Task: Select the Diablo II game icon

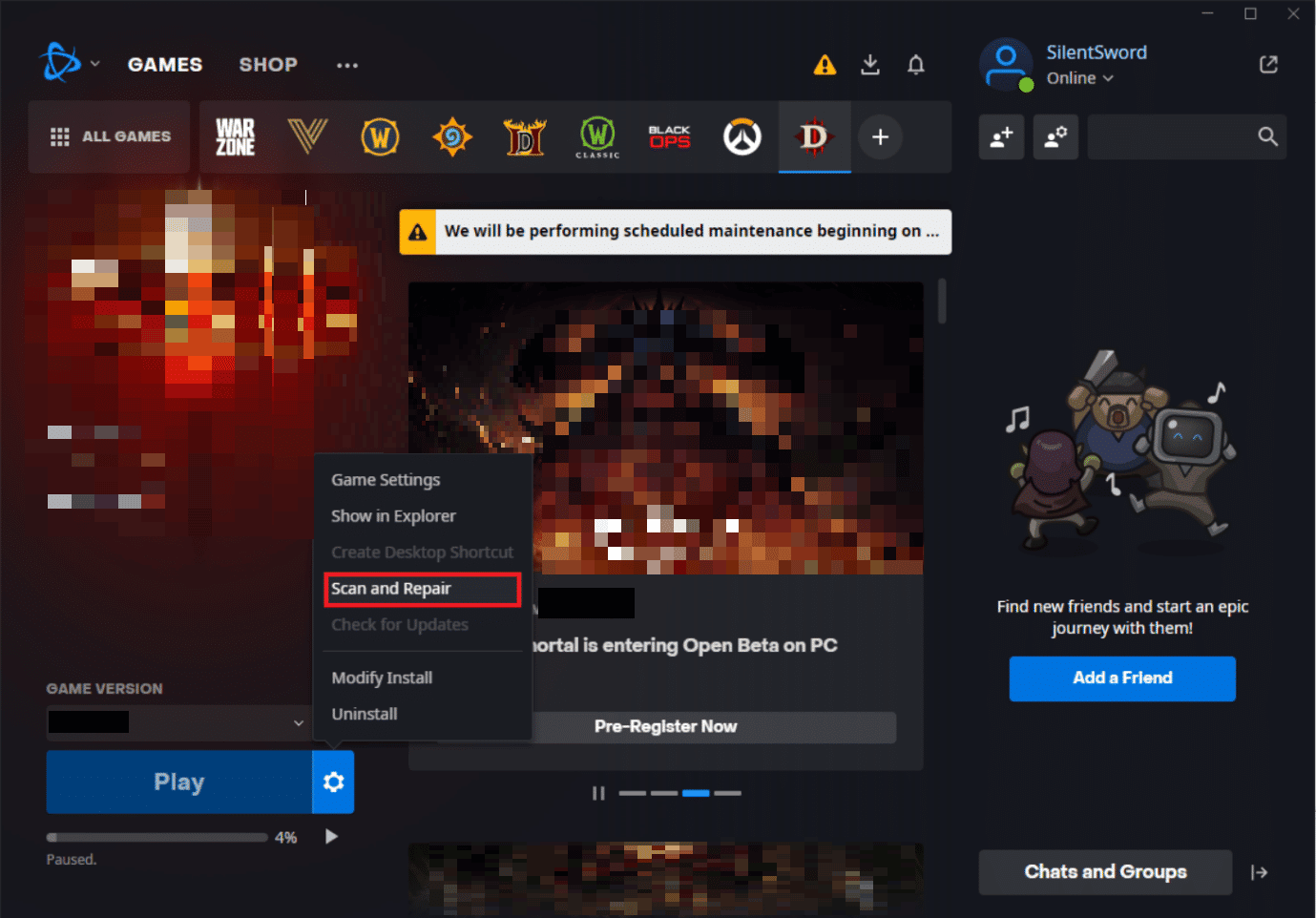Action: coord(525,137)
